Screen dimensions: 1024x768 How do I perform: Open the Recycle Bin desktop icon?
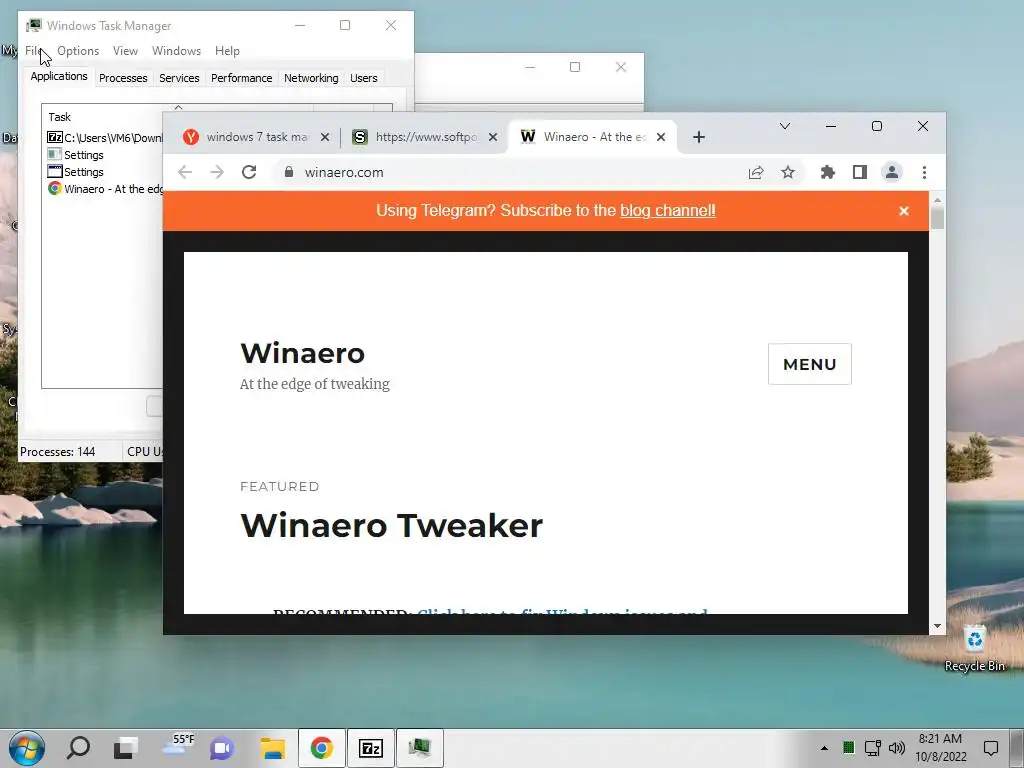coord(974,648)
